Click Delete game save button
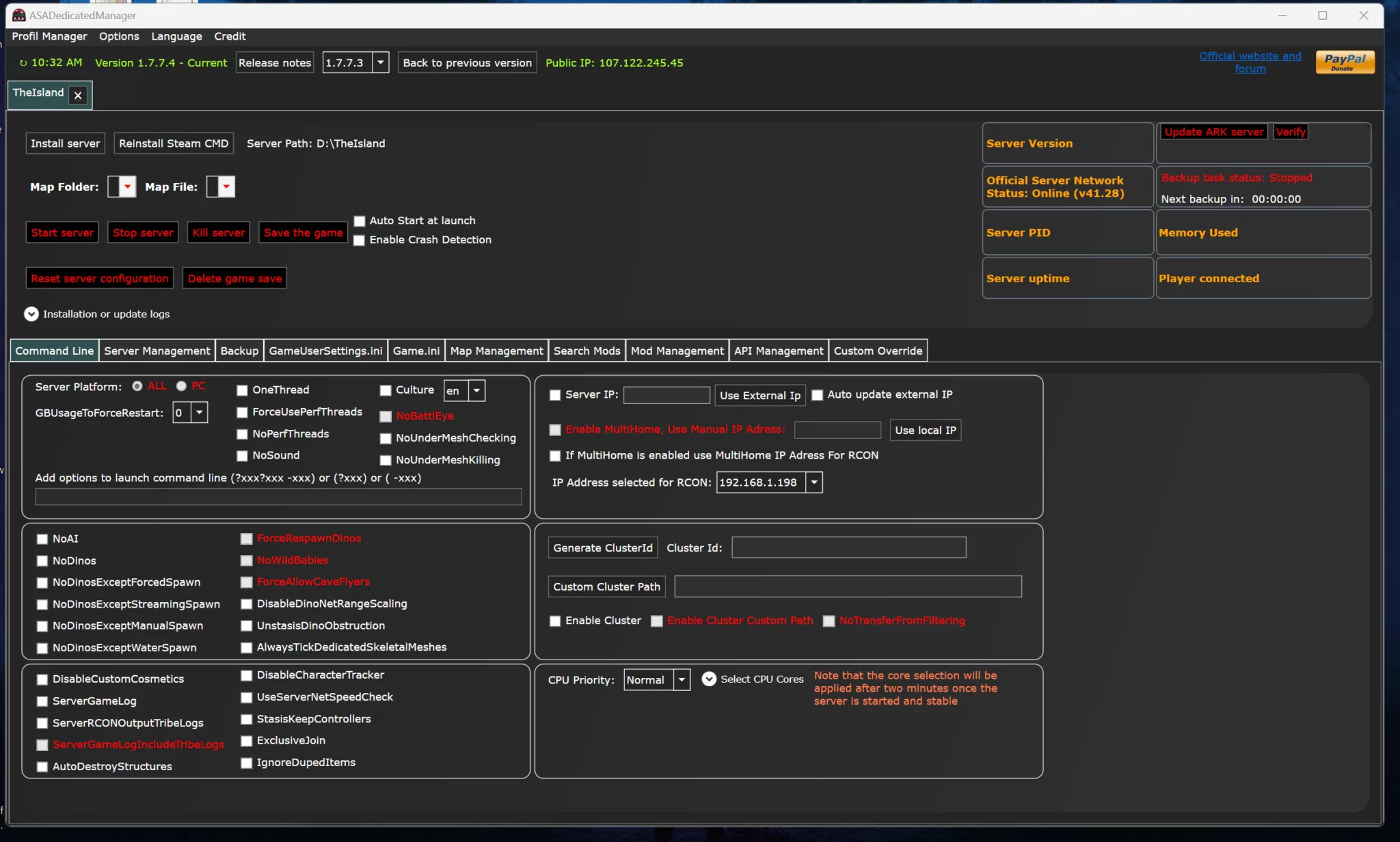Screen dimensions: 1400x842 point(234,279)
